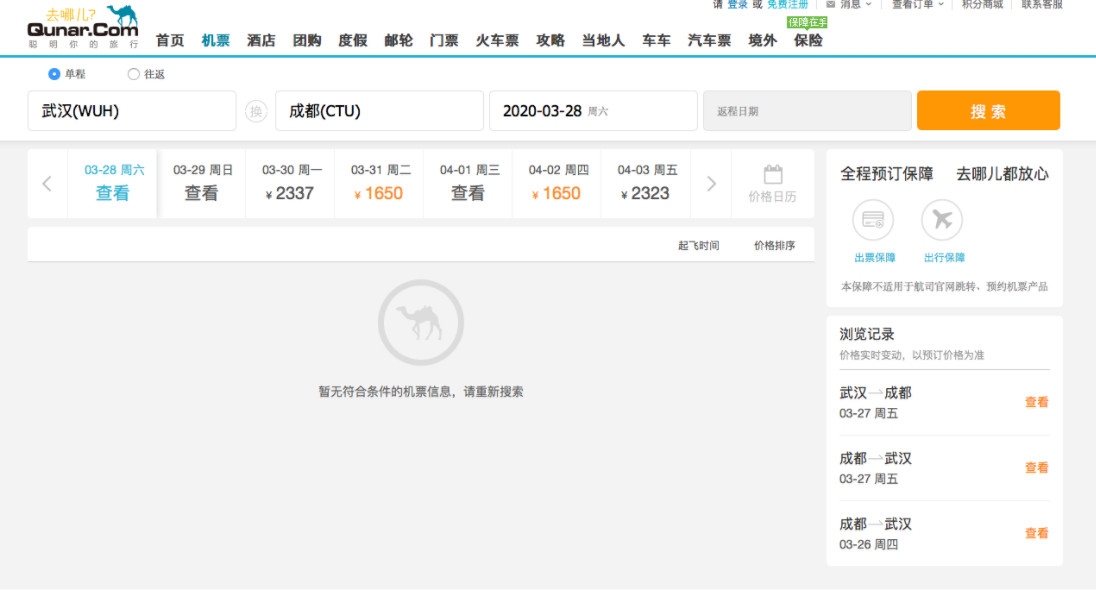The image size is (1096, 606).
Task: Click the ticketing guarantee icon
Action: [x=873, y=221]
